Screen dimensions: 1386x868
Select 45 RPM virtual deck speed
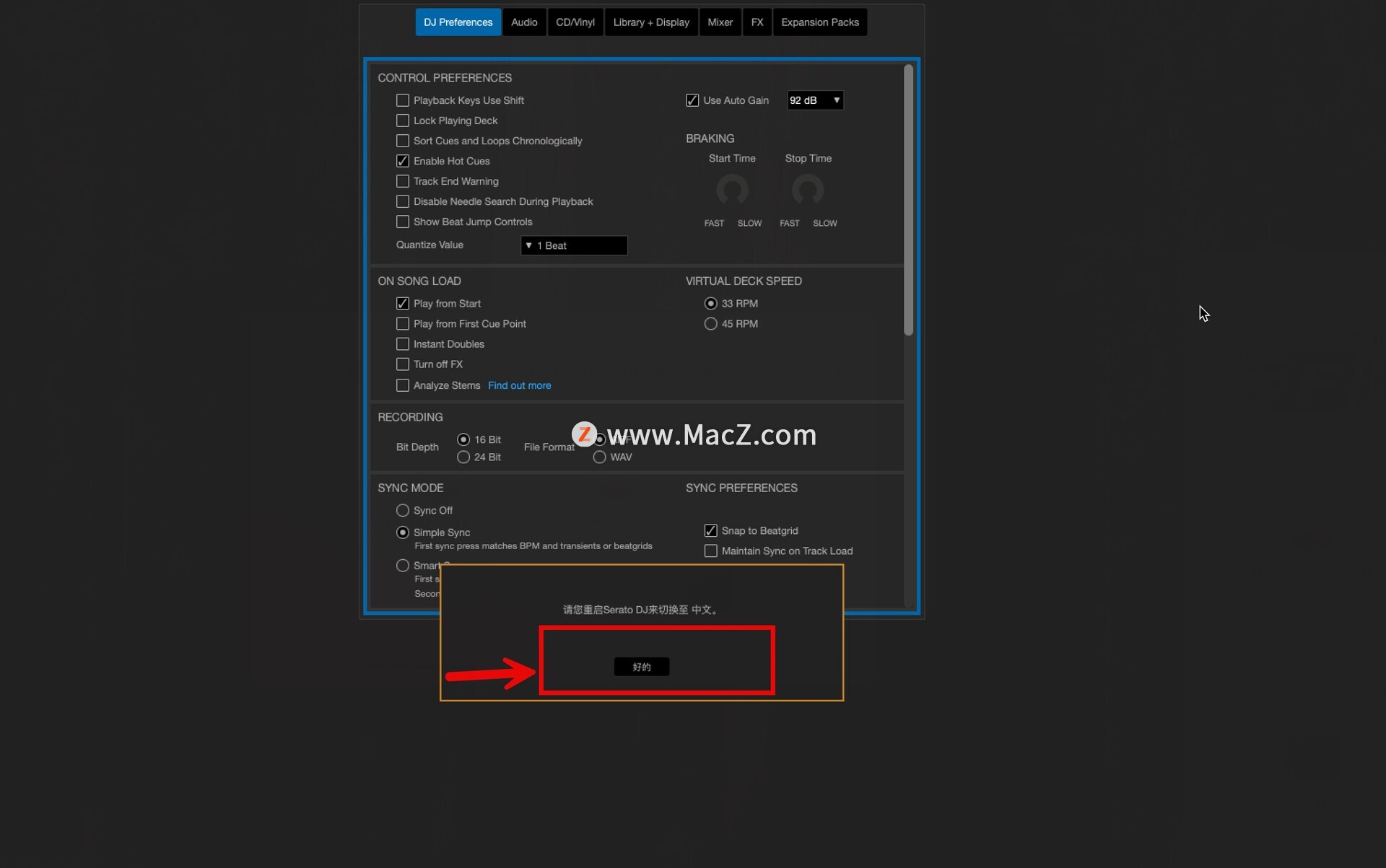click(711, 324)
